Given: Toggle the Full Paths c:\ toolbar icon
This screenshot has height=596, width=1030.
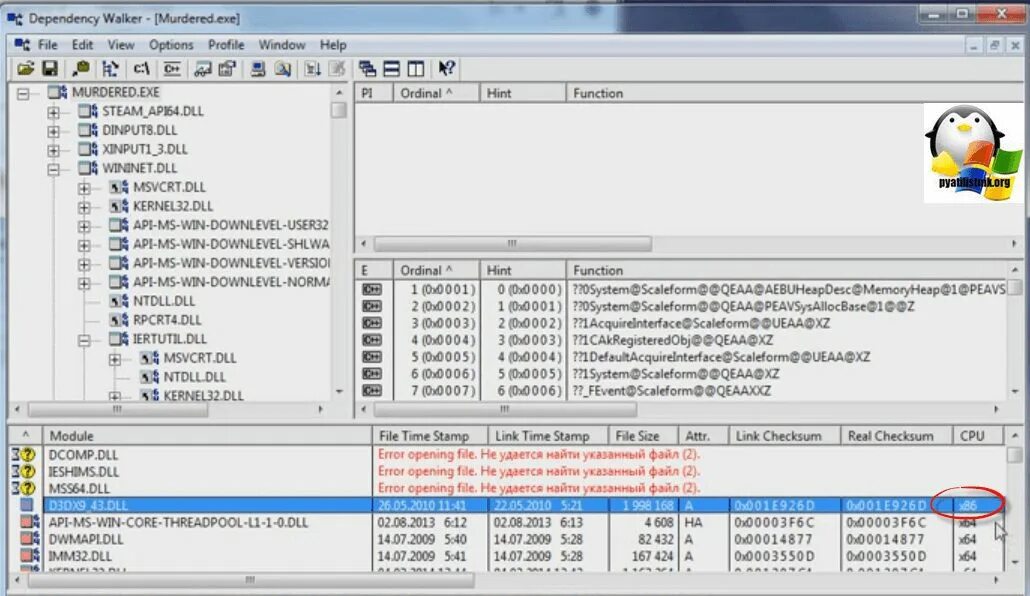Looking at the screenshot, I should [x=141, y=68].
